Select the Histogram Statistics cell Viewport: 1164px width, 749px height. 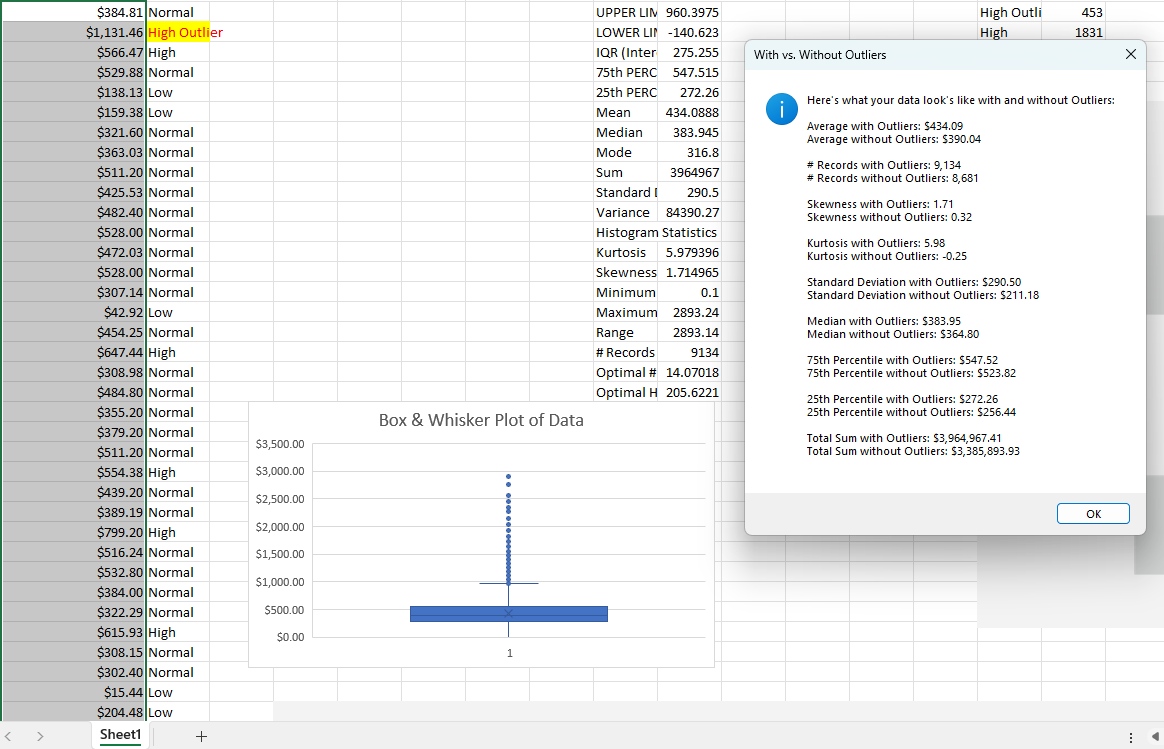pyautogui.click(x=656, y=232)
